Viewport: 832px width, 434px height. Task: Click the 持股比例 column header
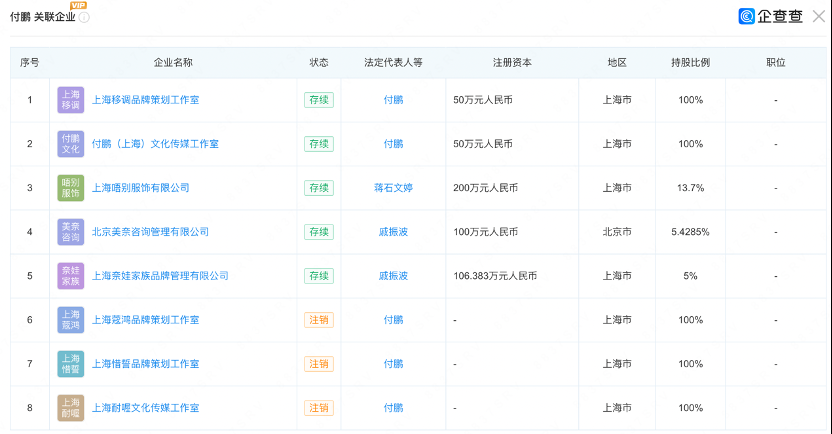690,63
